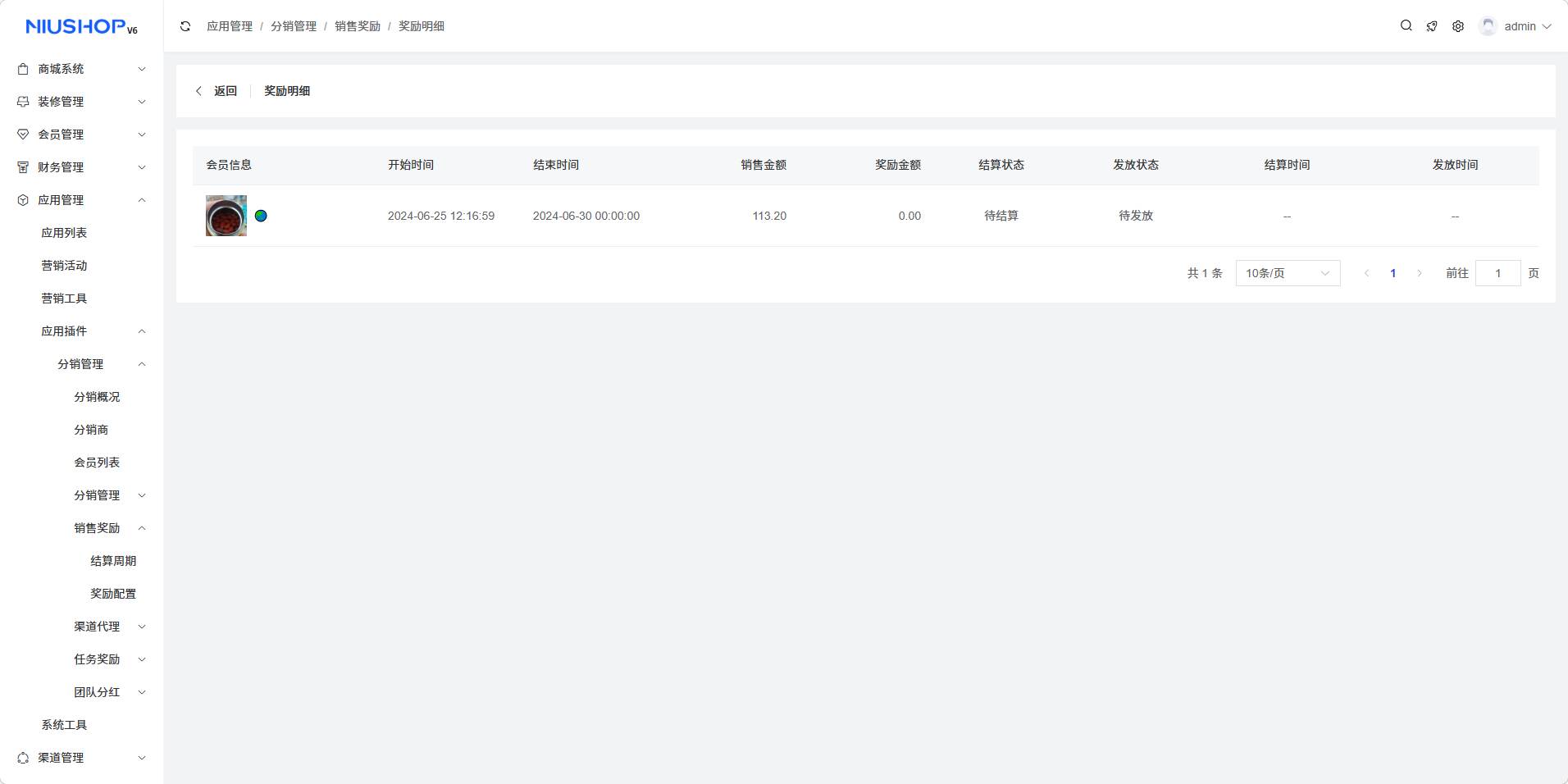The height and width of the screenshot is (784, 1568).
Task: Click 销售奖励 in the breadcrumb
Action: pyautogui.click(x=357, y=26)
